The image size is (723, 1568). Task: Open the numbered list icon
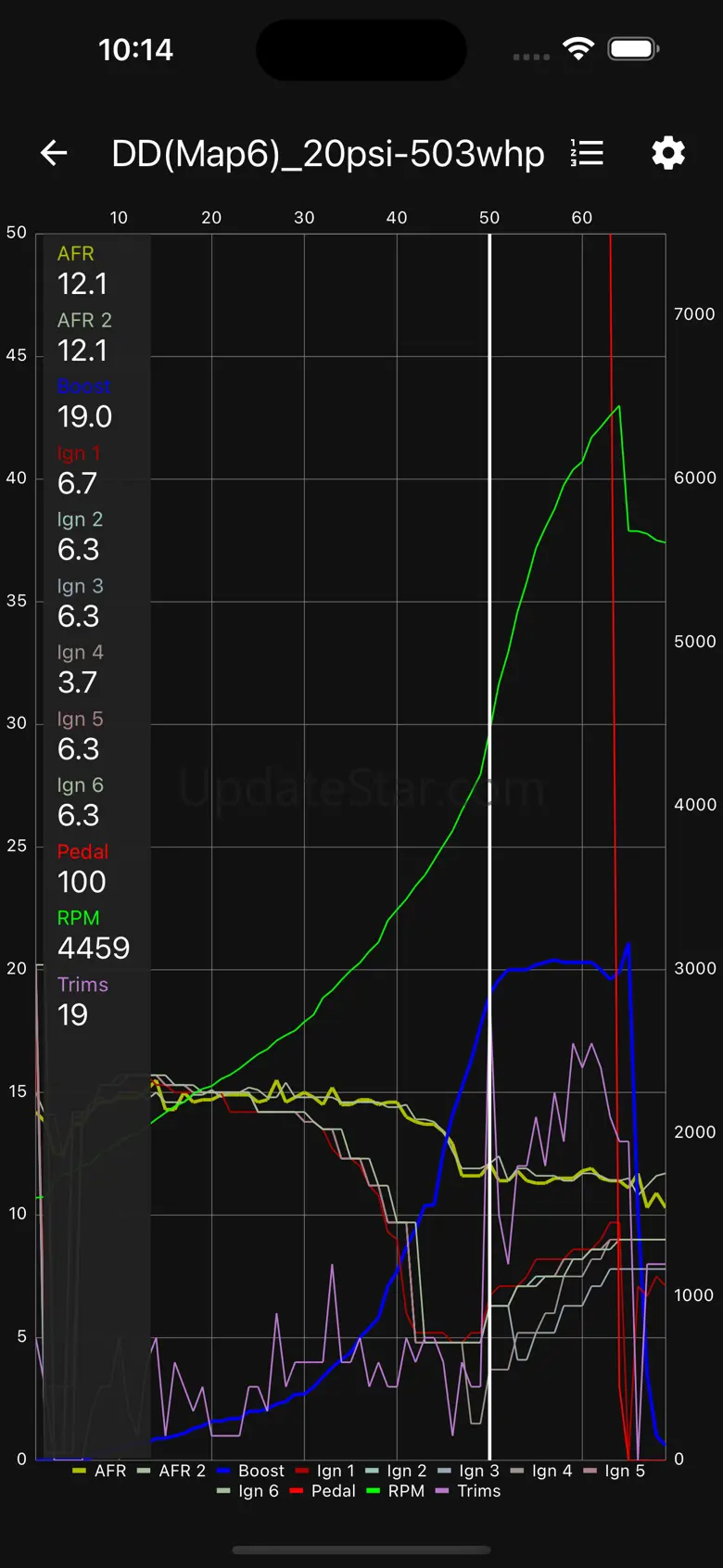[x=587, y=153]
